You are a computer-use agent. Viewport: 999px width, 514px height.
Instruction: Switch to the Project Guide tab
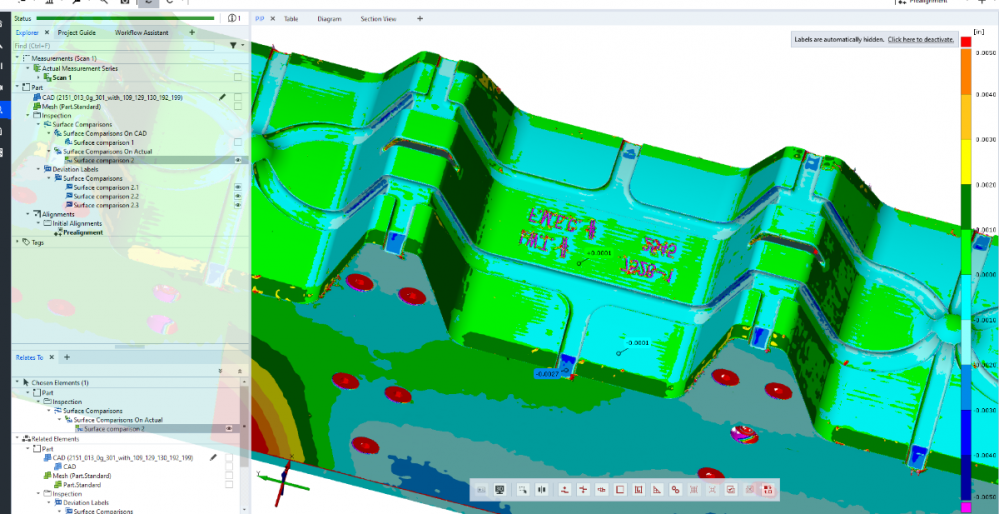76,32
